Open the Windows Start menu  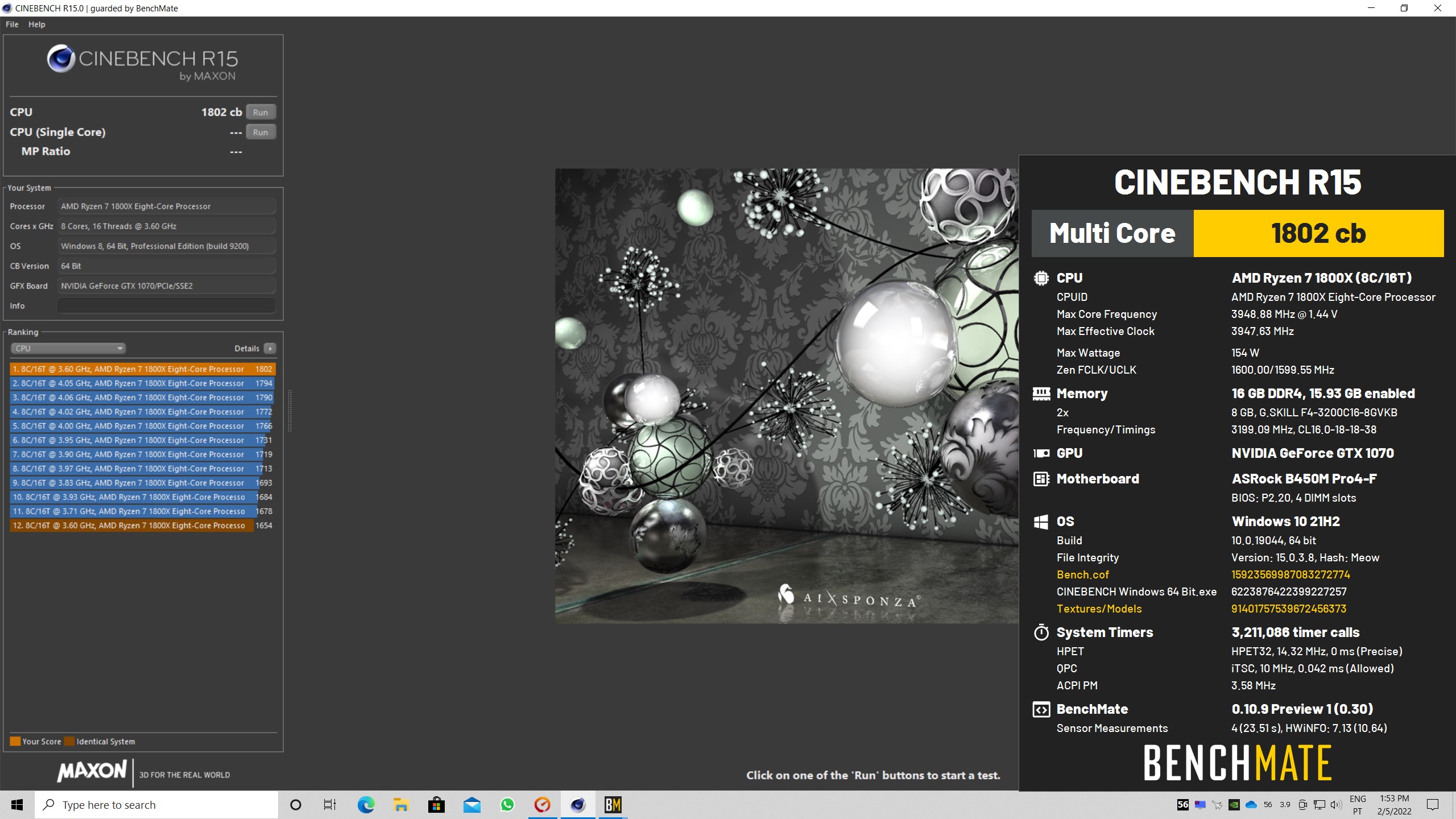coord(17,805)
